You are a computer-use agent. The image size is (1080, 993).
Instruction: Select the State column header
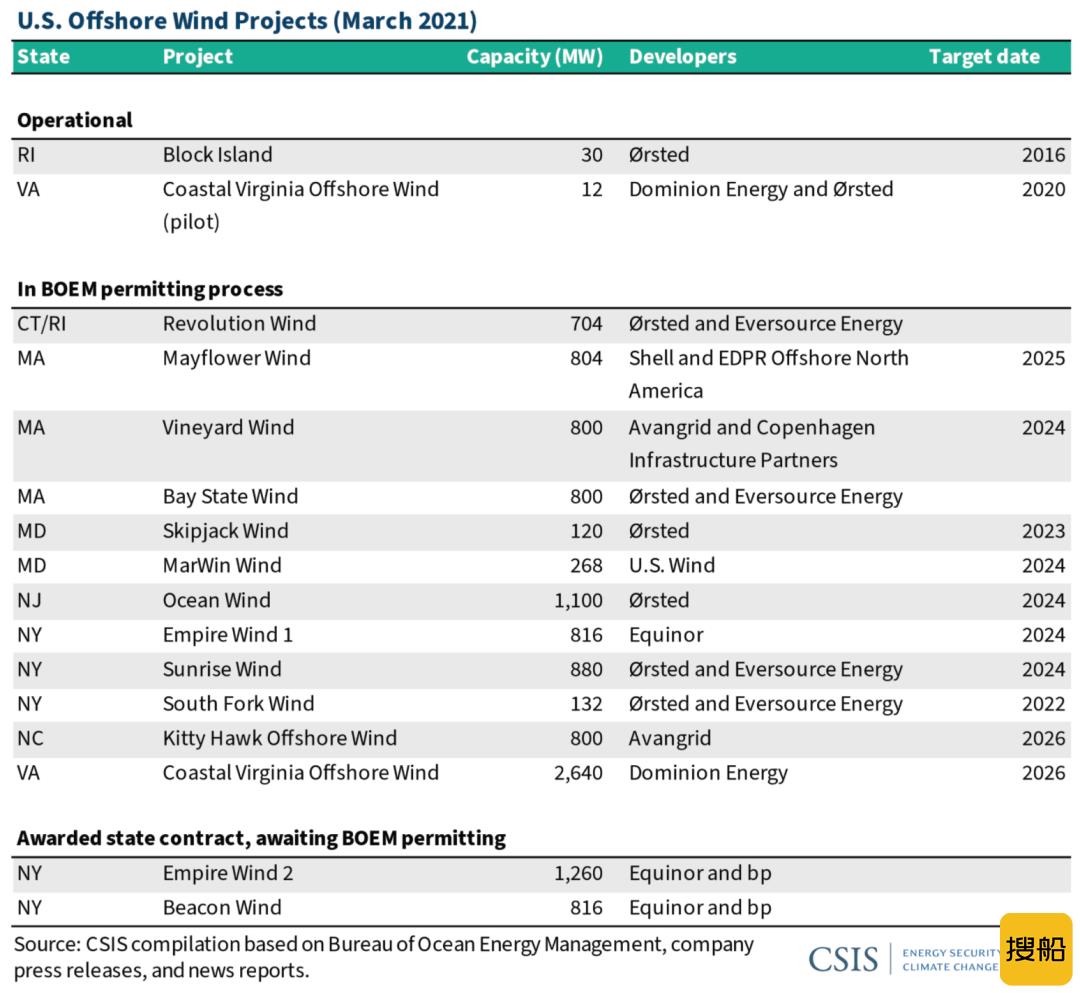click(43, 56)
